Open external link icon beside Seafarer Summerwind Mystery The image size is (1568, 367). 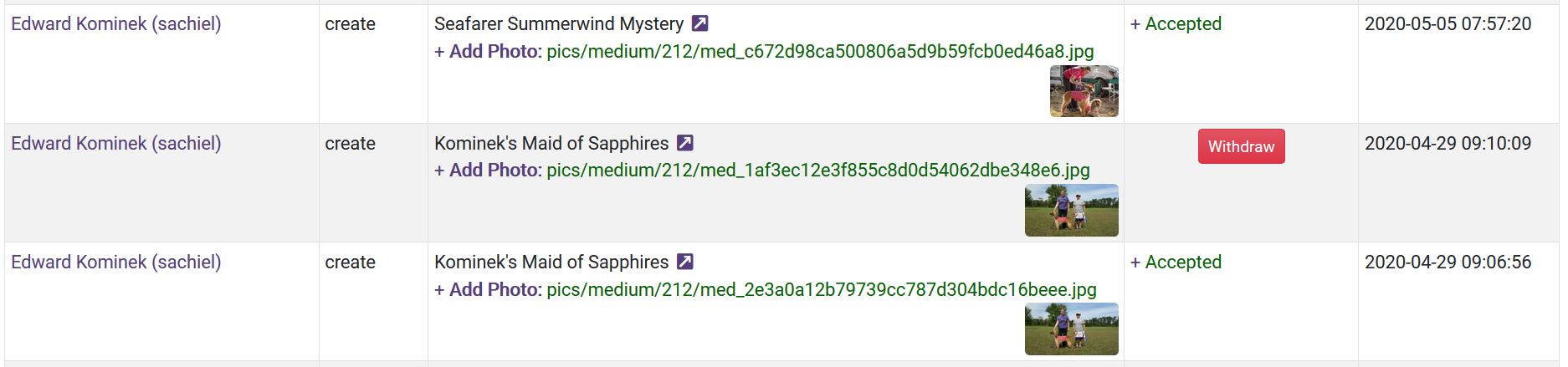point(700,24)
